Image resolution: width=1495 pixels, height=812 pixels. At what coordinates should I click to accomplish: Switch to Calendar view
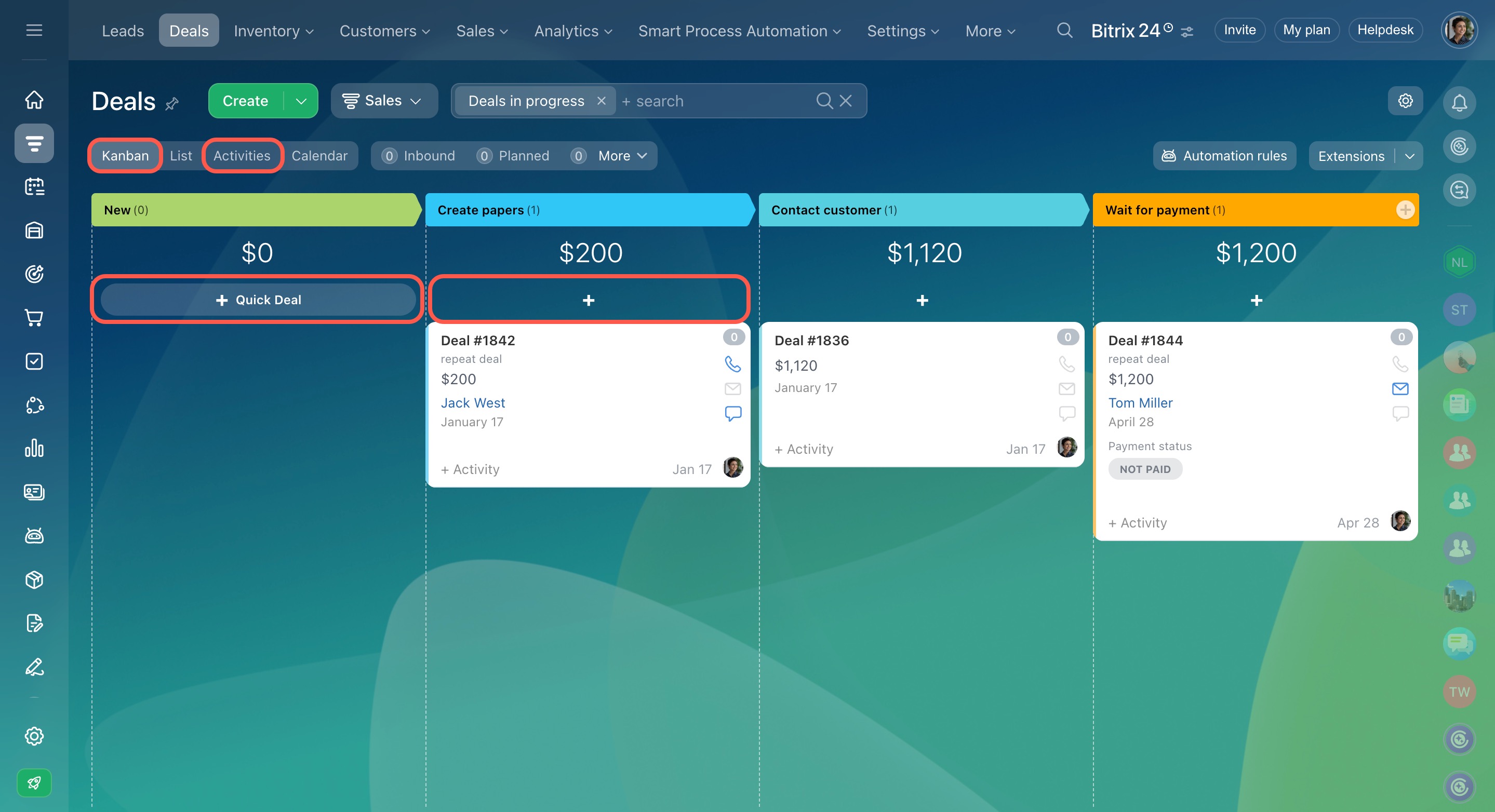tap(319, 156)
